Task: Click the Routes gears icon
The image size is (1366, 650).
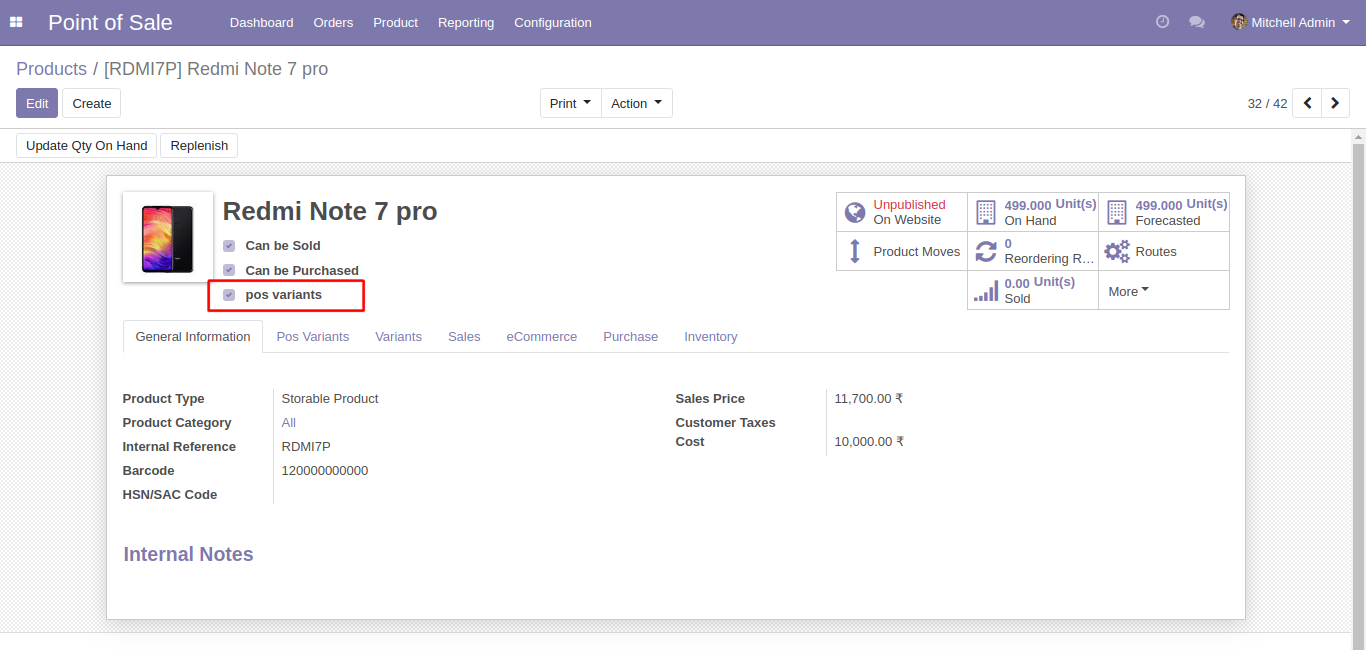Action: tap(1117, 251)
